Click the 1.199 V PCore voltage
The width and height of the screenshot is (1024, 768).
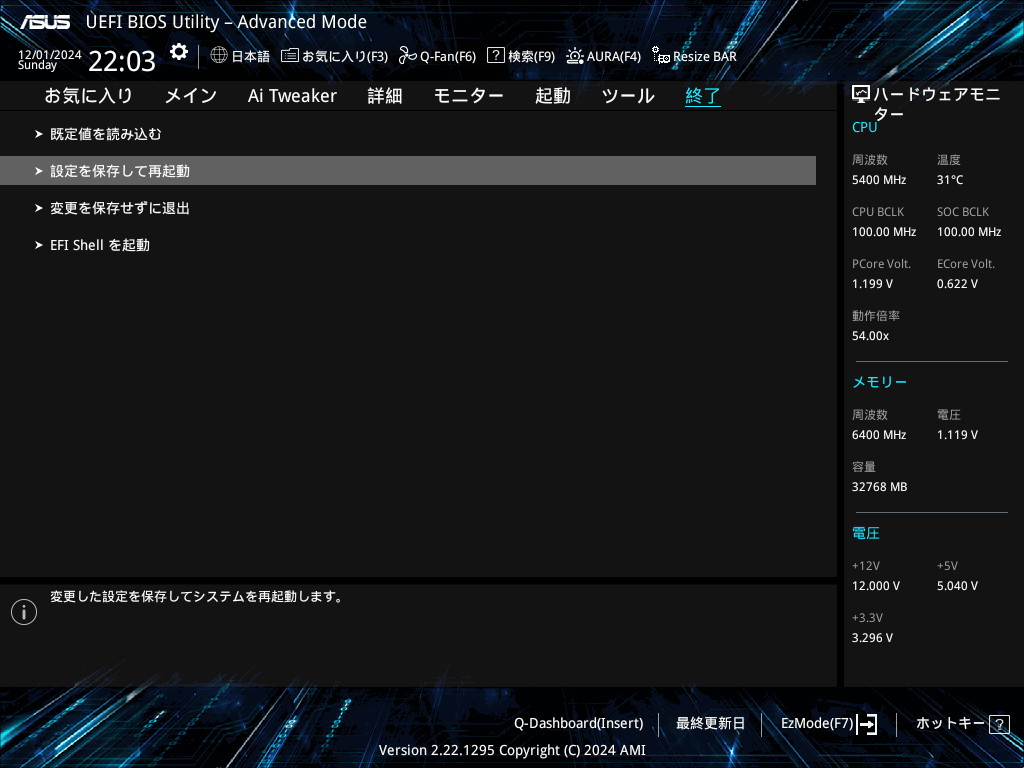coord(872,284)
